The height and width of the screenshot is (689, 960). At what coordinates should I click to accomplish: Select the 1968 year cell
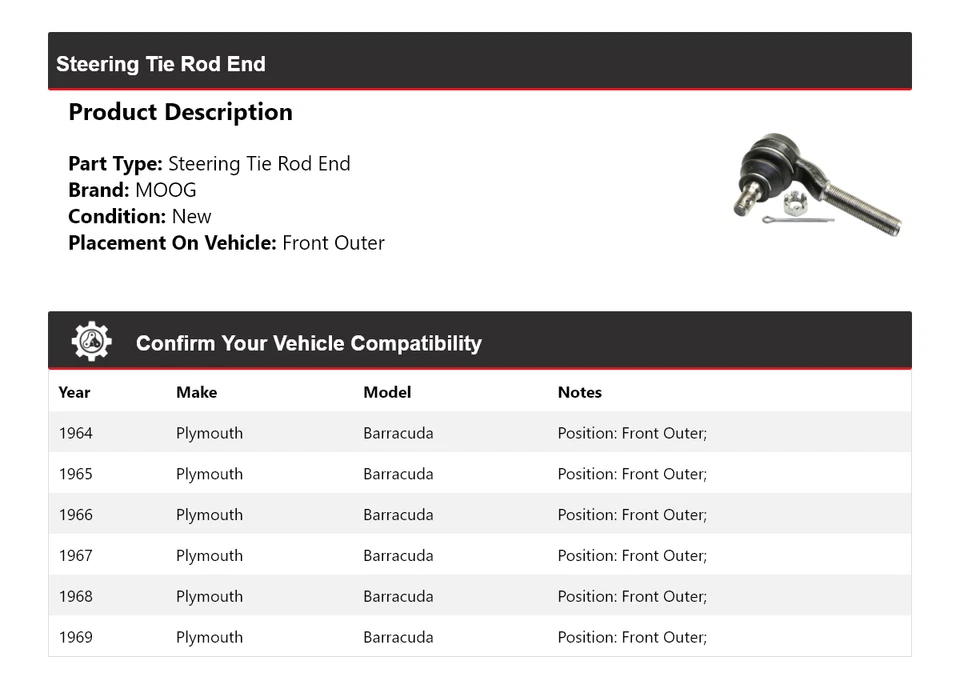click(75, 597)
